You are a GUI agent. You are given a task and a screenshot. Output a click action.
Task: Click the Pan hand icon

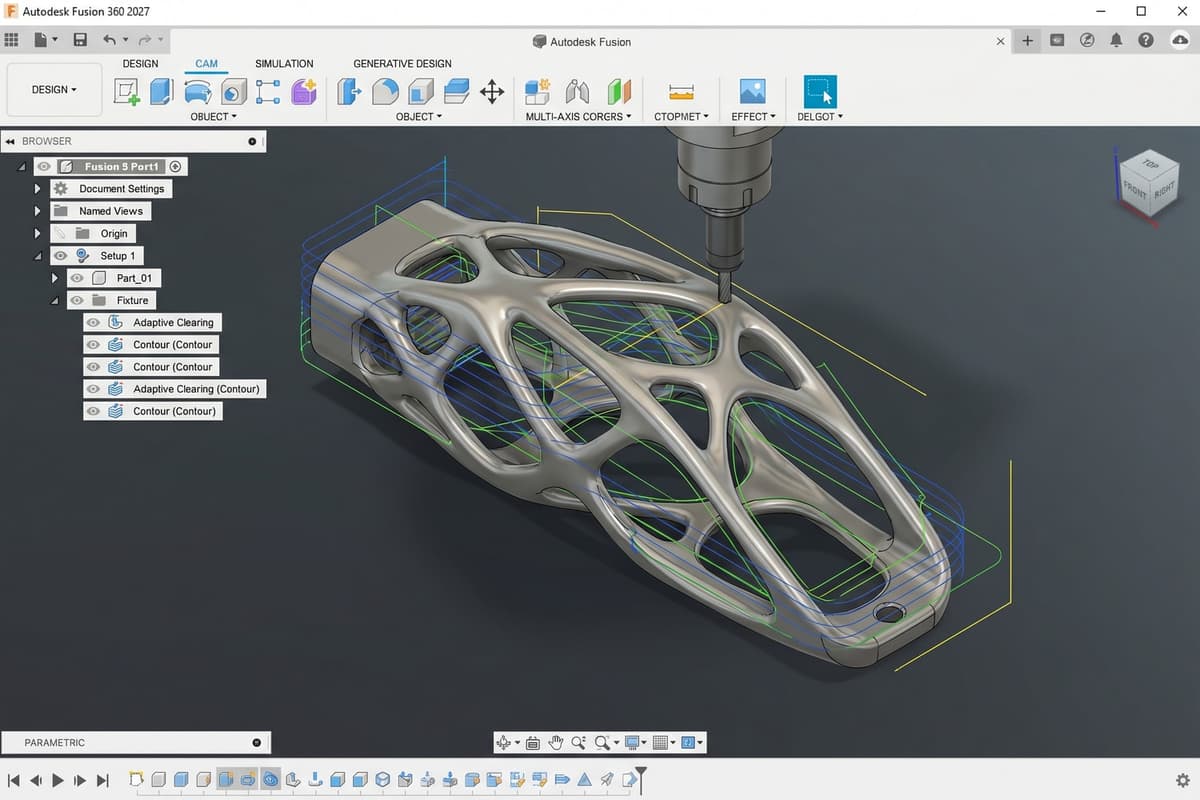555,742
